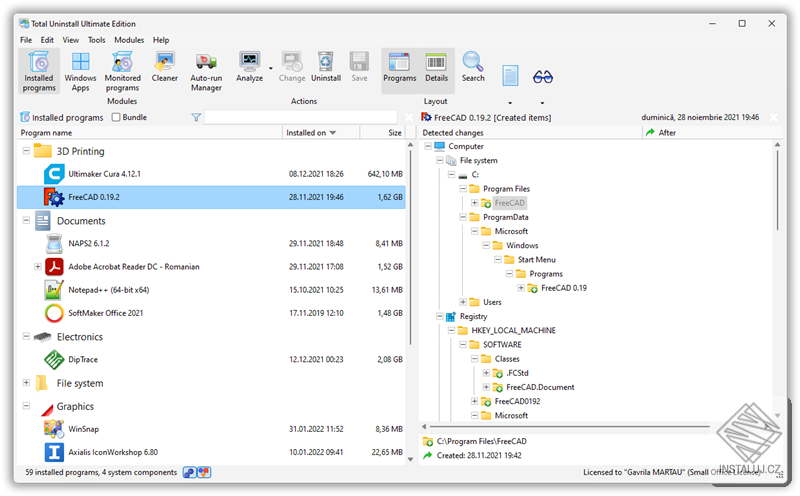This screenshot has width=800, height=496.
Task: Open the Tools menu
Action: click(x=96, y=40)
